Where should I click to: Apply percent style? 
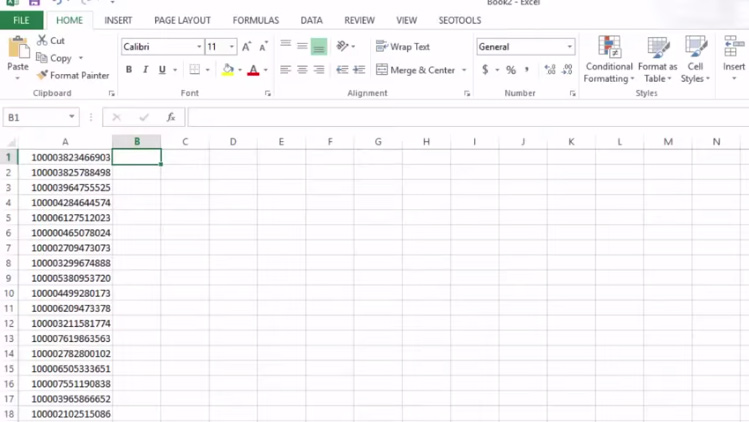click(511, 70)
